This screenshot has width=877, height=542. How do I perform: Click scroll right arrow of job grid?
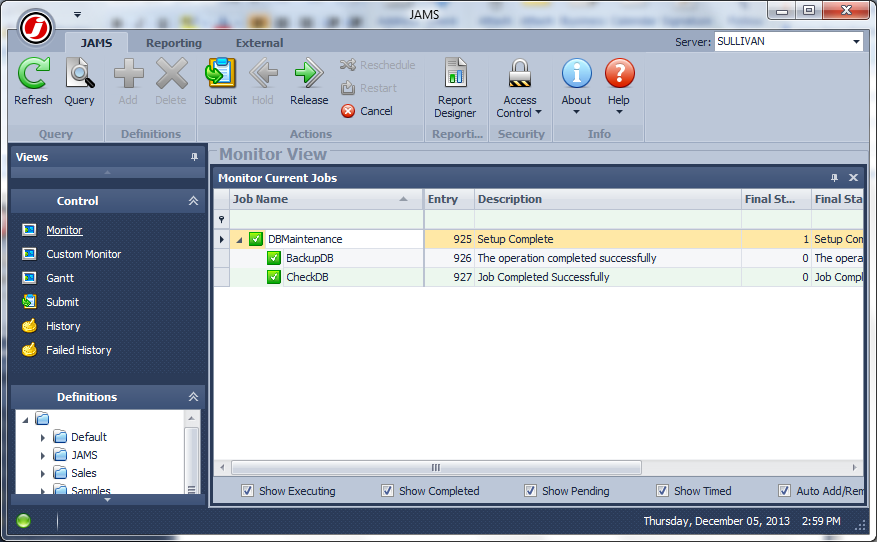coord(854,468)
